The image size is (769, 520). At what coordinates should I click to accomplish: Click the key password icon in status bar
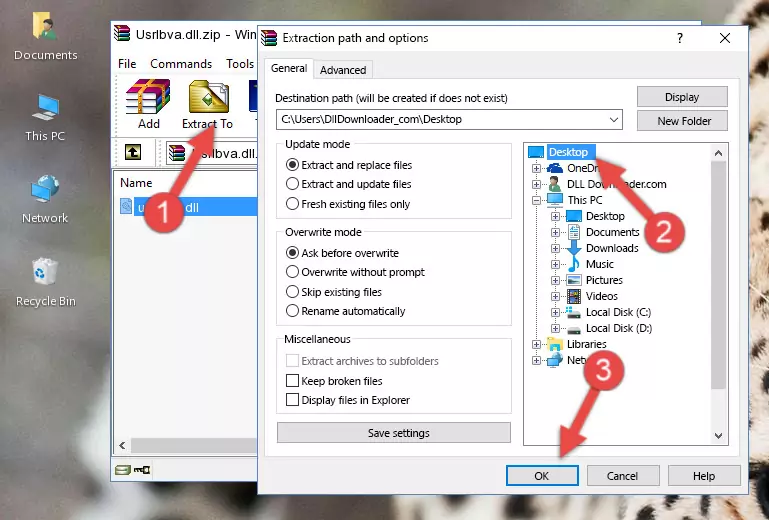pos(142,470)
